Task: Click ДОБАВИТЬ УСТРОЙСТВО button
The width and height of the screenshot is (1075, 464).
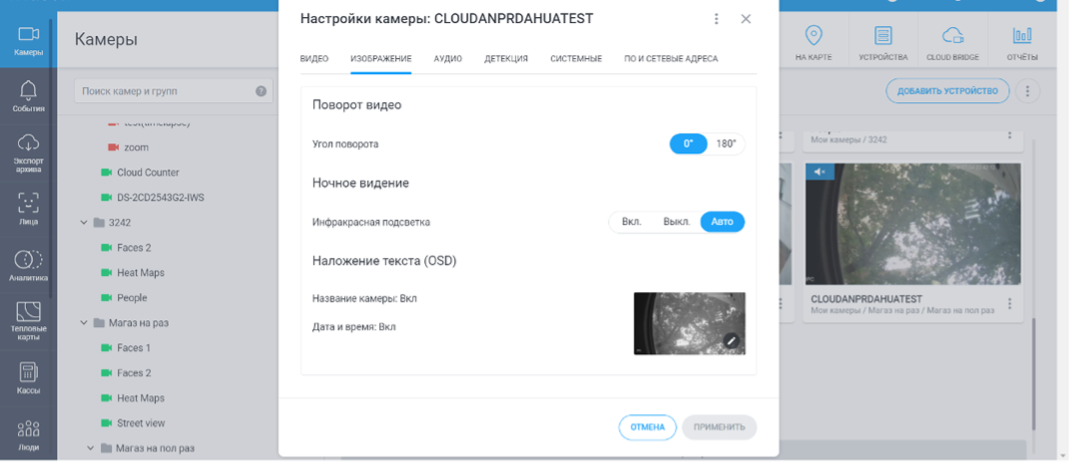Action: click(948, 91)
